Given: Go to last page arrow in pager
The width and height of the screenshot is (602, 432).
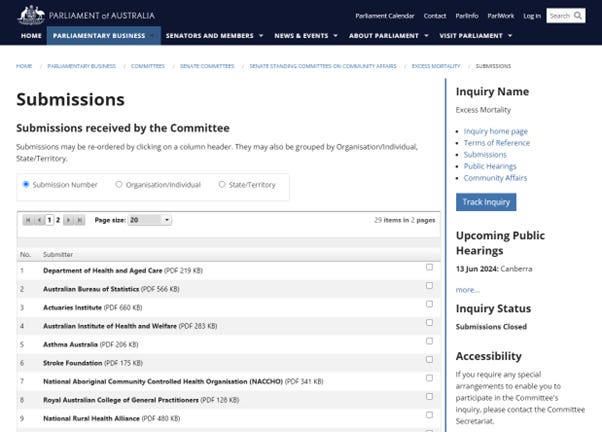Looking at the screenshot, I should click(x=79, y=220).
